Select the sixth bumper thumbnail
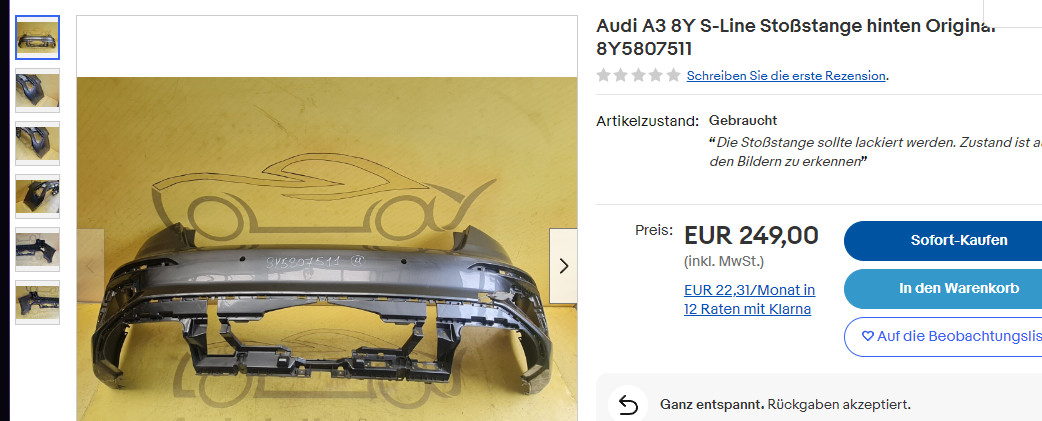 pyautogui.click(x=37, y=302)
